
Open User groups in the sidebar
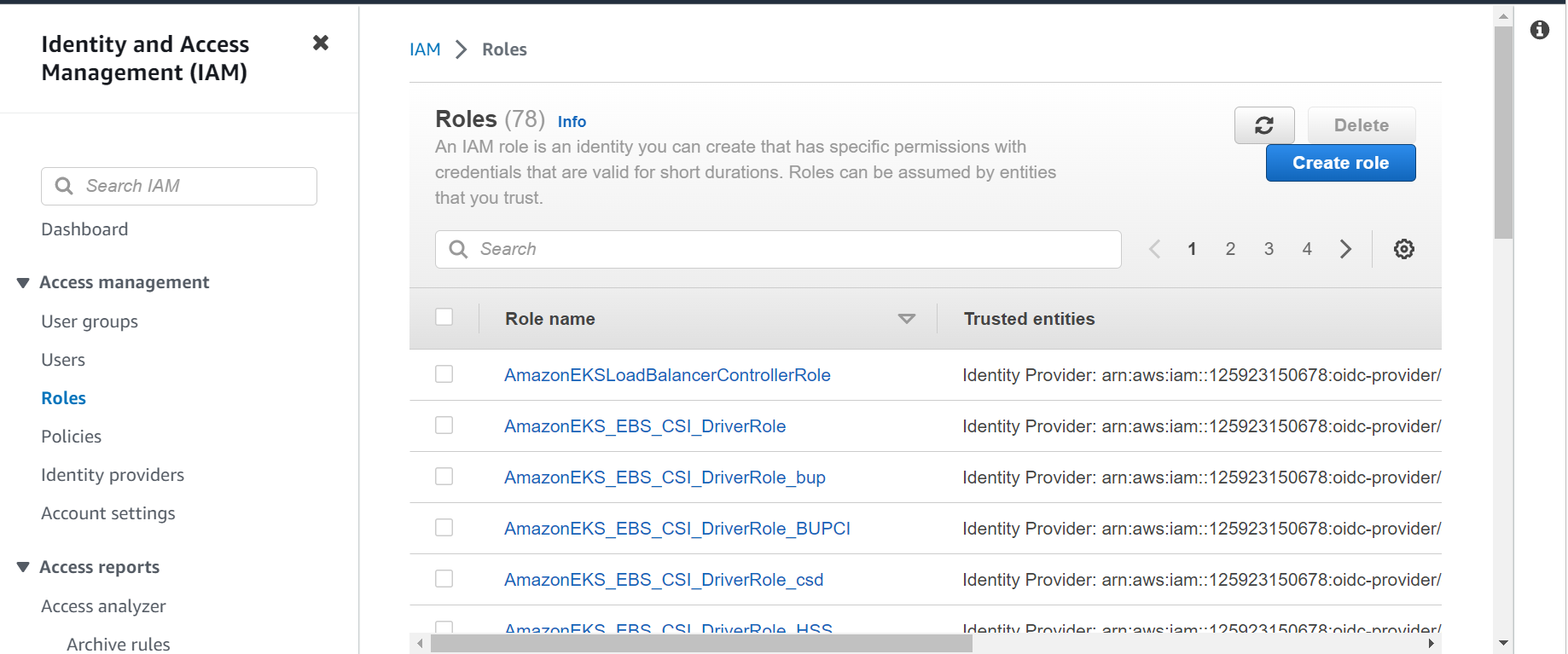90,321
